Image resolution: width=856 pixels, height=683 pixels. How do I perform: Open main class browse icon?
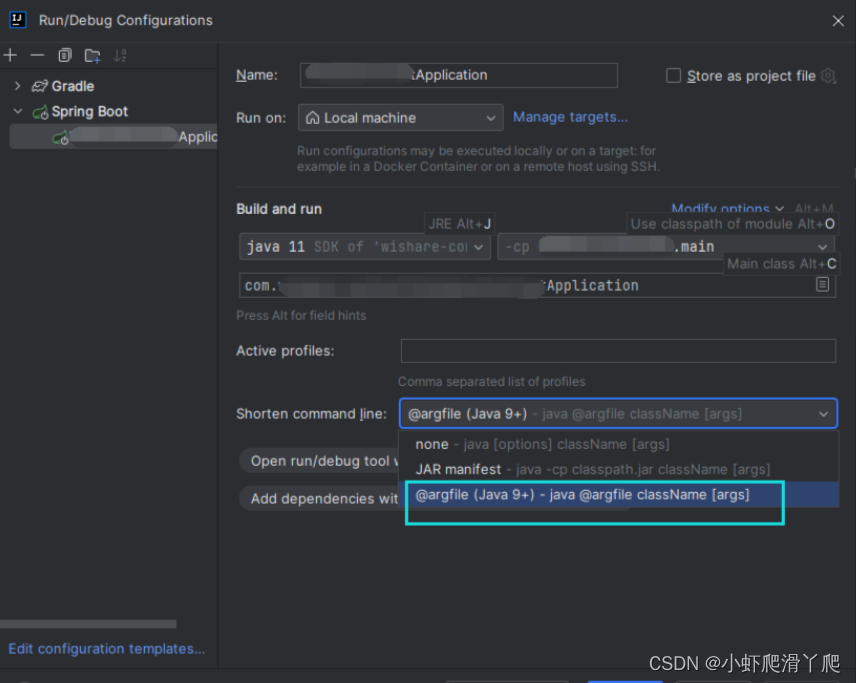822,284
